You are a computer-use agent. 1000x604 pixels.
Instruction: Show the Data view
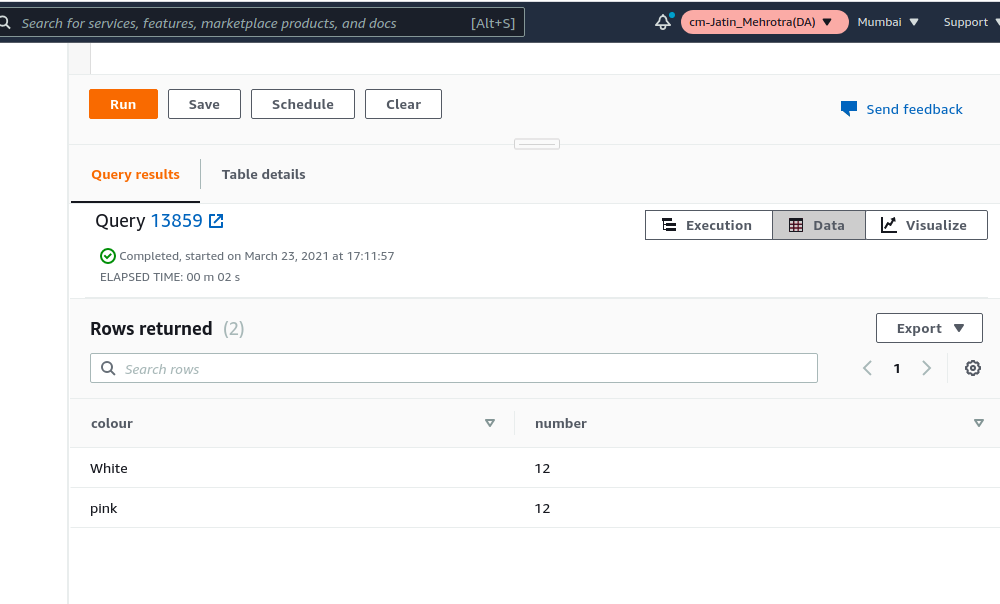pyautogui.click(x=818, y=225)
